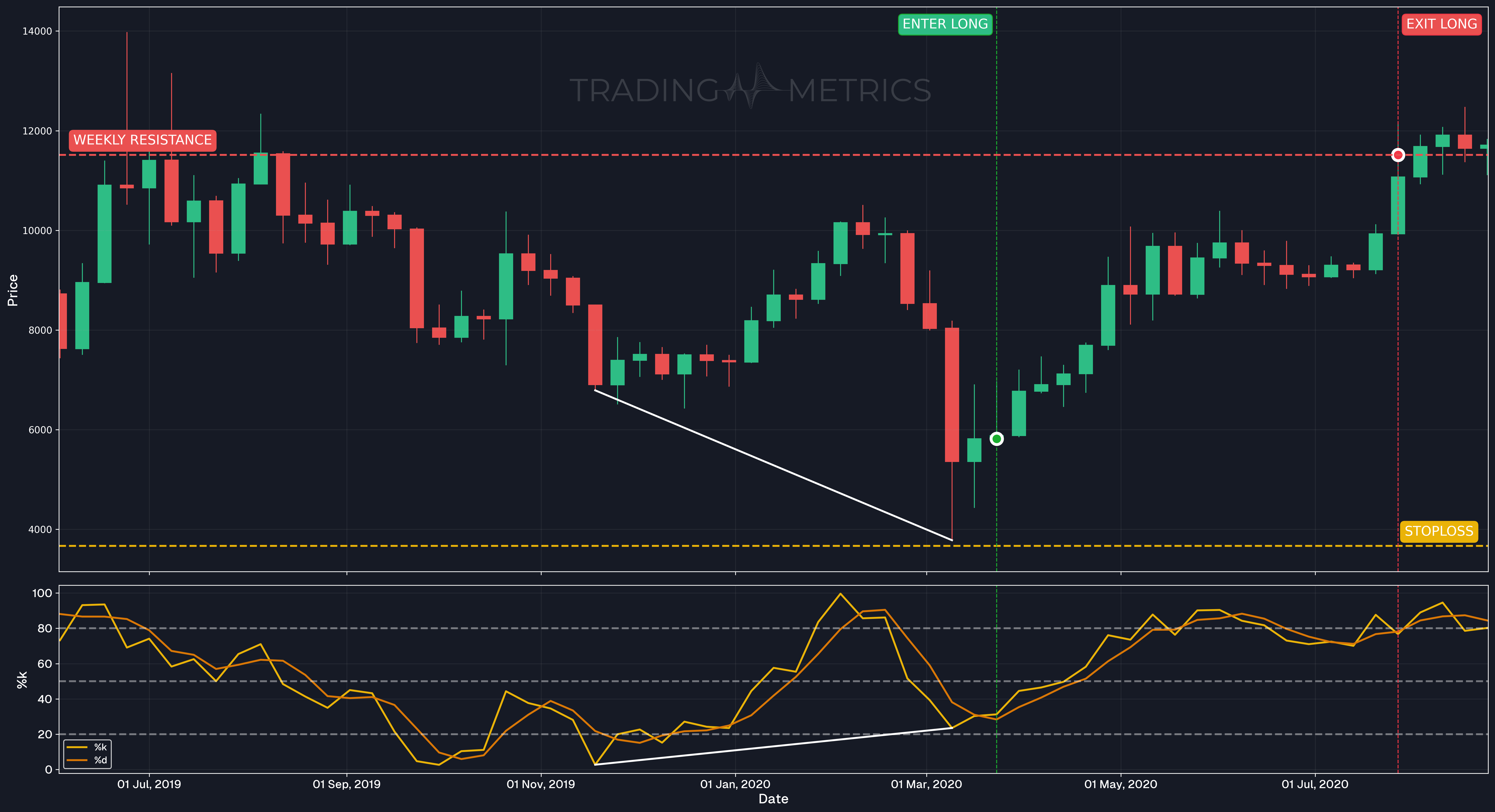The image size is (1495, 812).
Task: Click the 01 Jul, 2019 date label
Action: [149, 785]
